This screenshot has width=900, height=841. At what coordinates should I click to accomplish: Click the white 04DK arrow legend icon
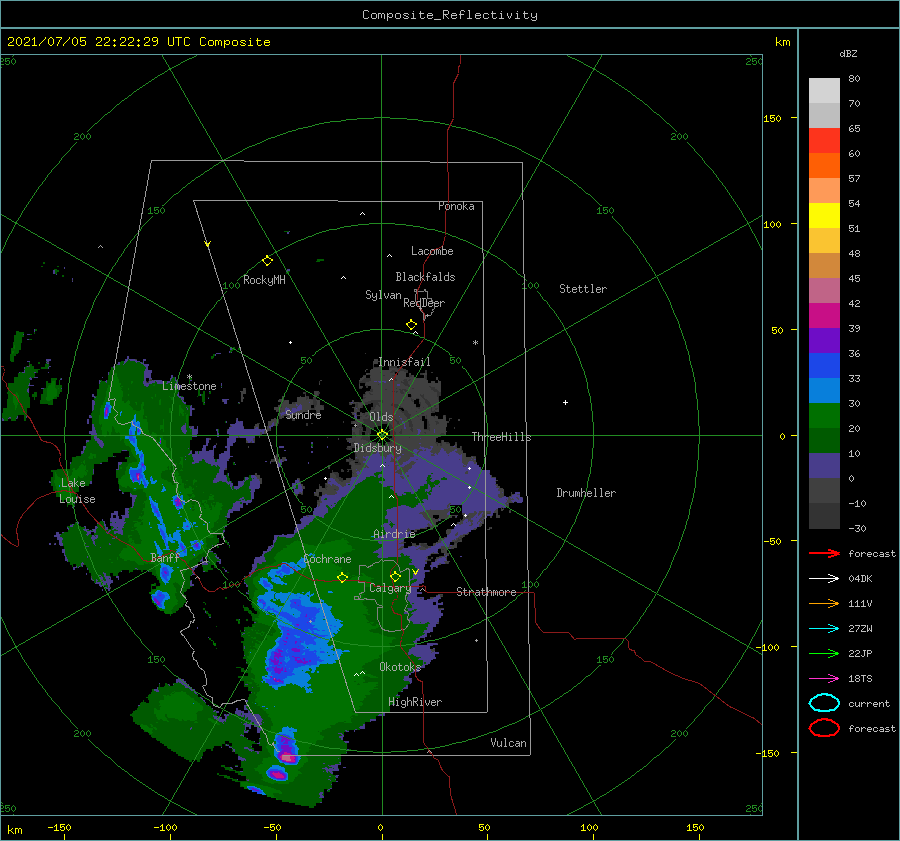tap(824, 579)
